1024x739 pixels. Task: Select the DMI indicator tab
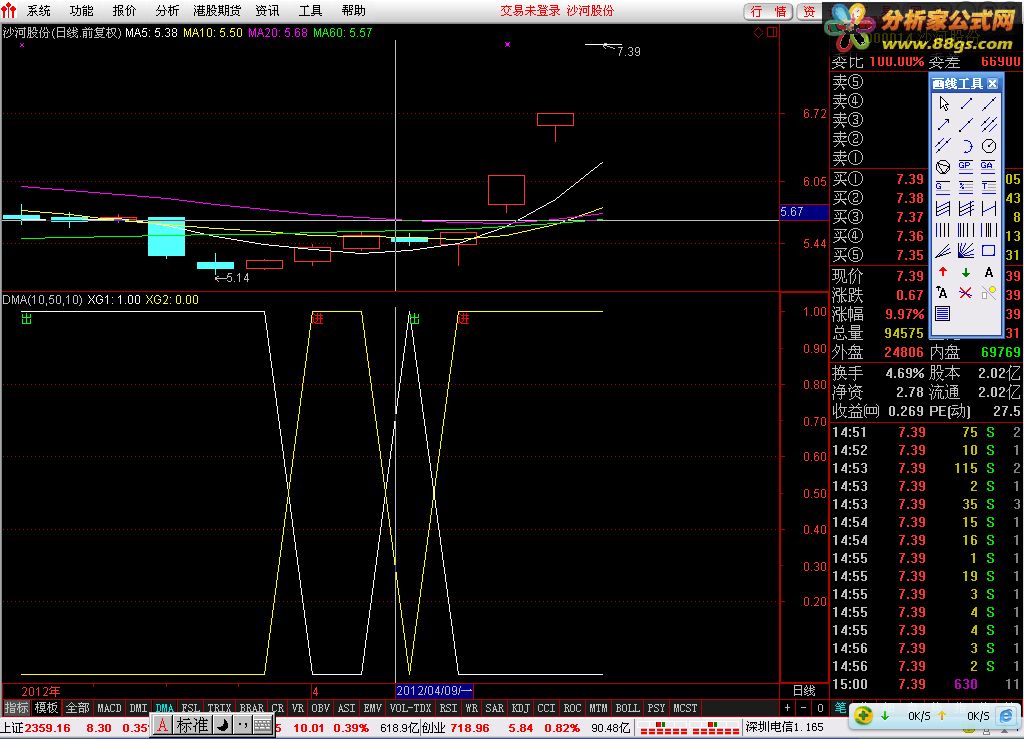[138, 708]
